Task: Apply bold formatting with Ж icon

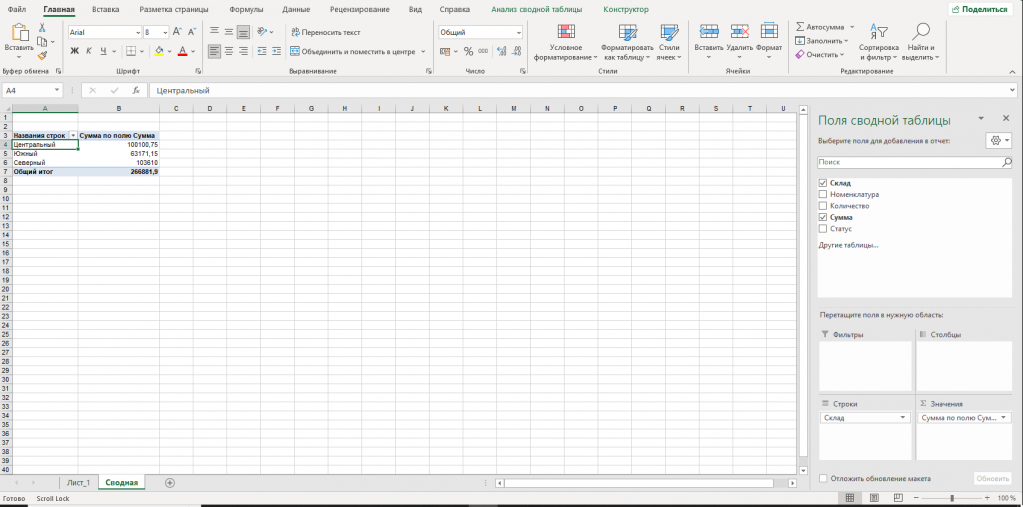Action: pos(74,51)
